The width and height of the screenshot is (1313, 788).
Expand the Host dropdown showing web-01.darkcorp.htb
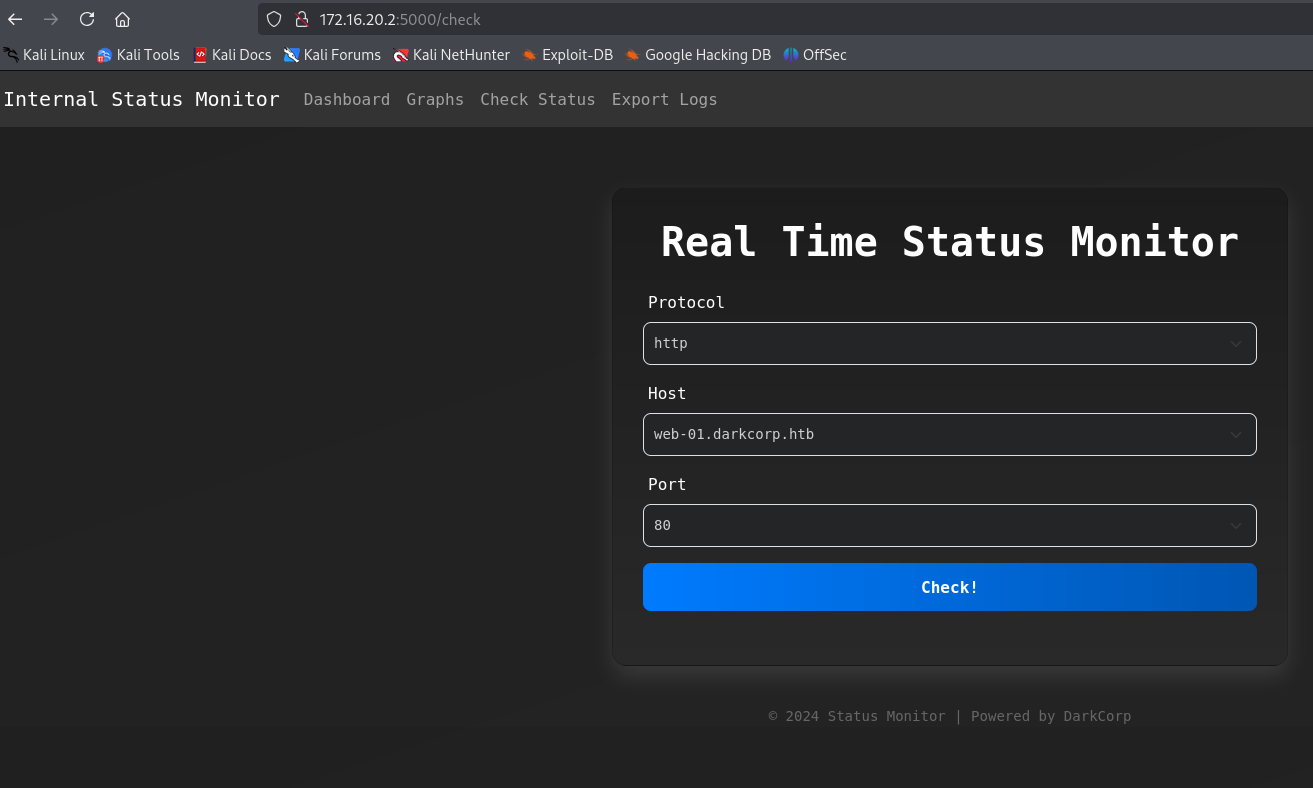tap(949, 434)
